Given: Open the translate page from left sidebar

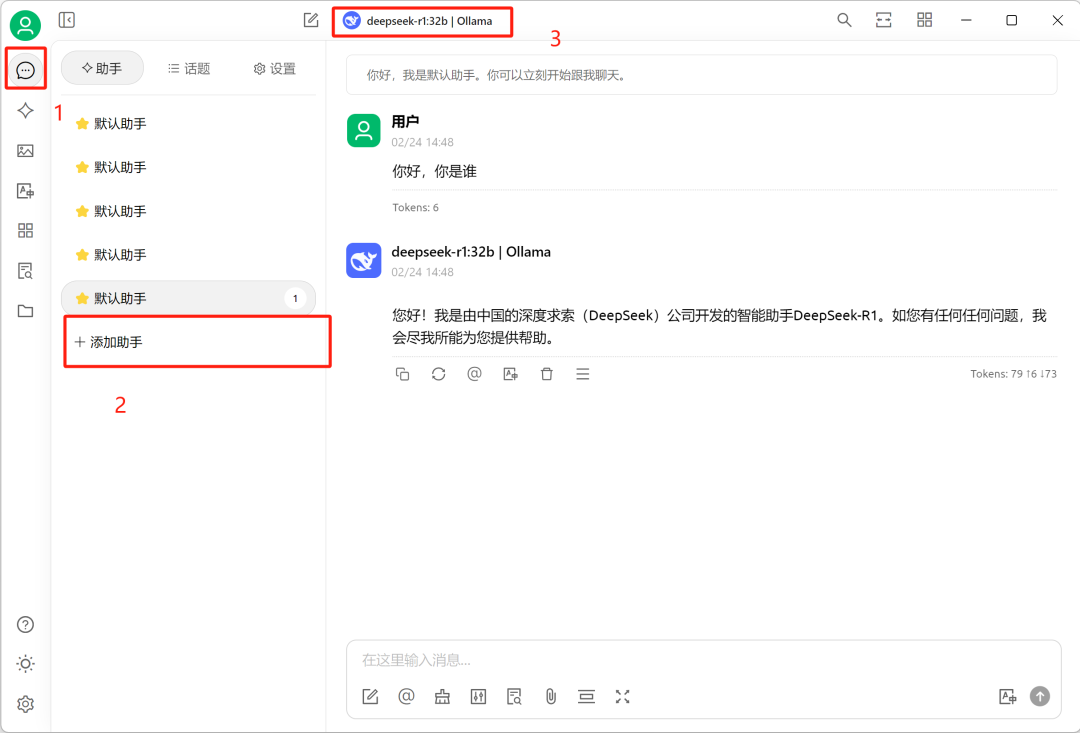Looking at the screenshot, I should 25,191.
